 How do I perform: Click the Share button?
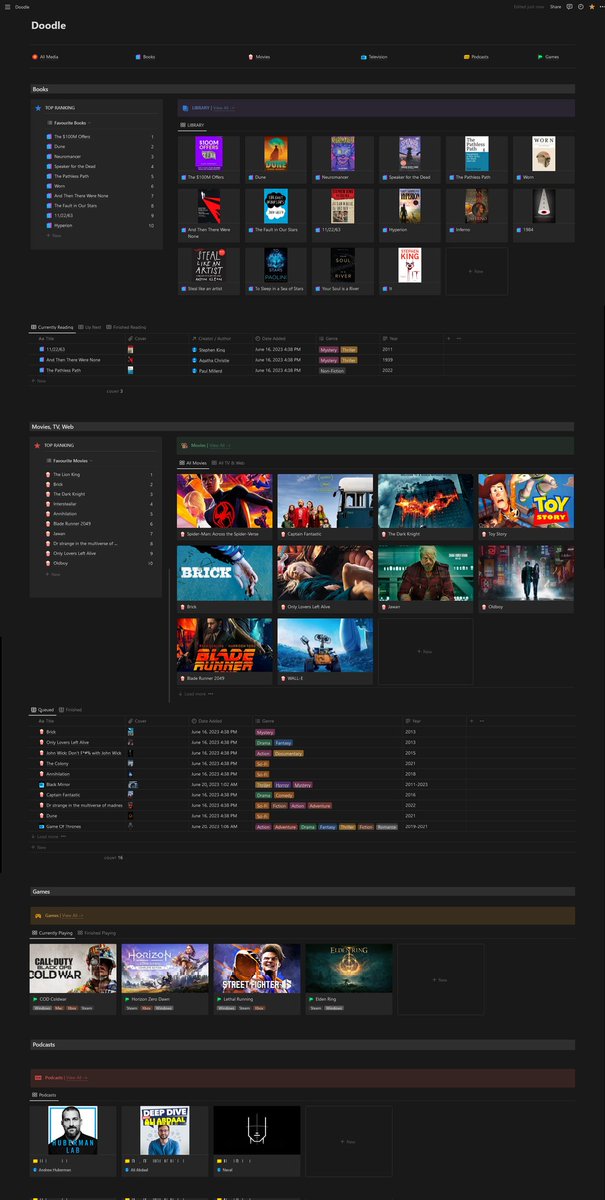[555, 6]
